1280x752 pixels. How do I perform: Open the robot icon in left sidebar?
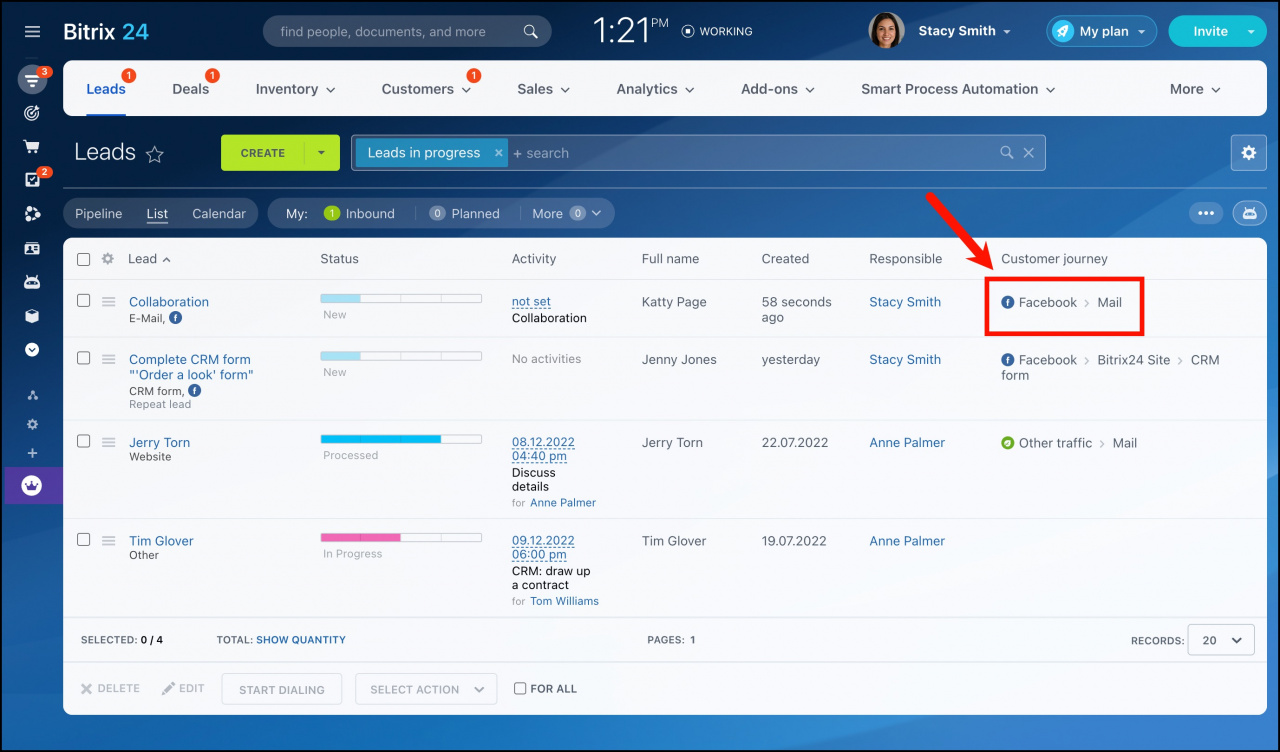click(32, 282)
